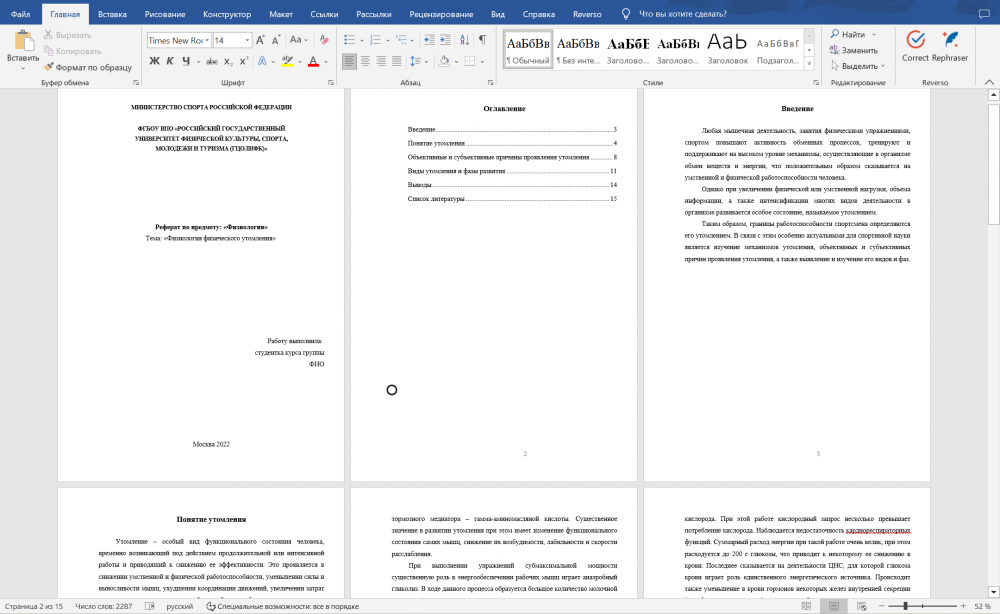
Task: Apply the Обычный (Normal) style
Action: tap(528, 50)
